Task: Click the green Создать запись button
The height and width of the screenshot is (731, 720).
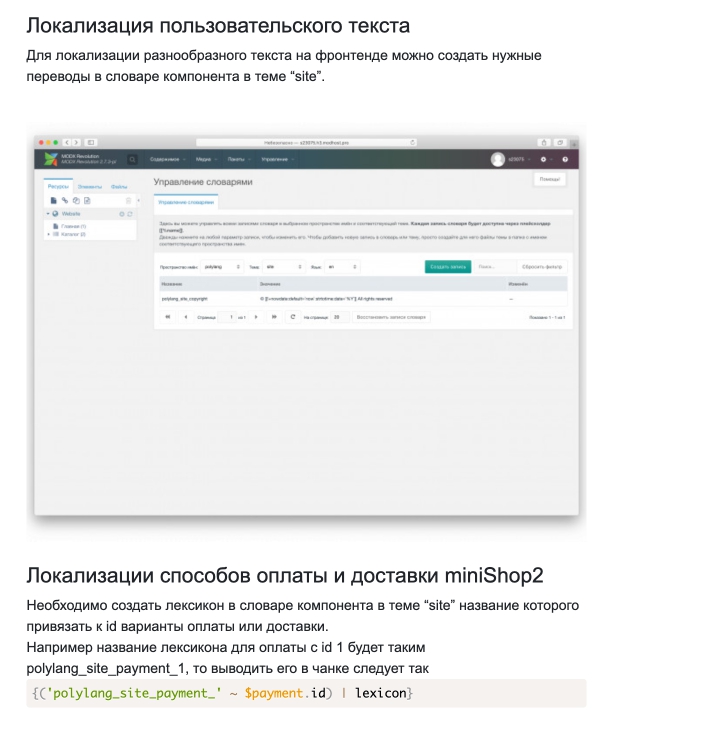Action: tap(448, 267)
